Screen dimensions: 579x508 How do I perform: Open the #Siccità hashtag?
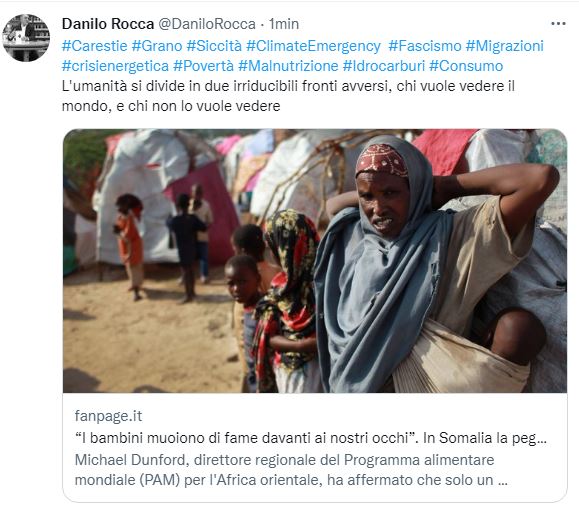click(x=214, y=46)
